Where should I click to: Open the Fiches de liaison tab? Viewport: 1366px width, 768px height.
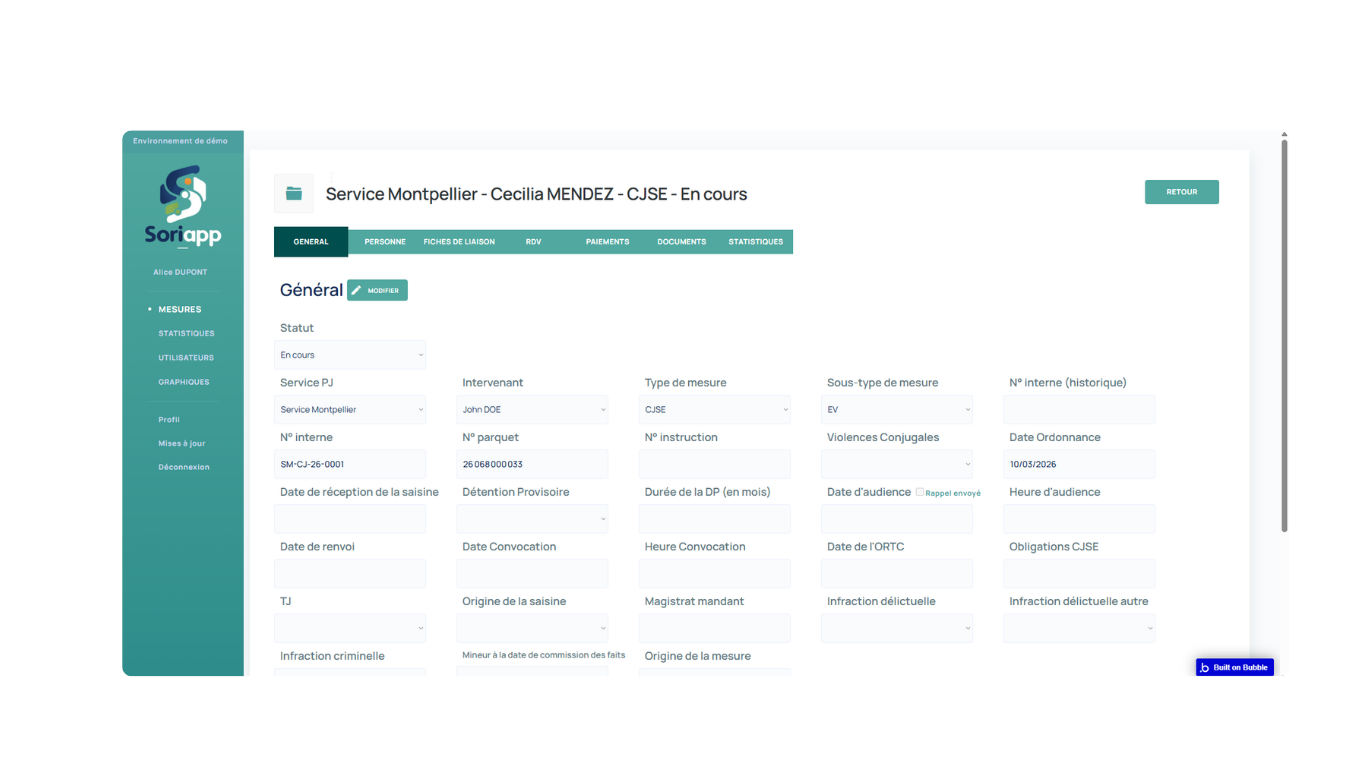coord(459,242)
